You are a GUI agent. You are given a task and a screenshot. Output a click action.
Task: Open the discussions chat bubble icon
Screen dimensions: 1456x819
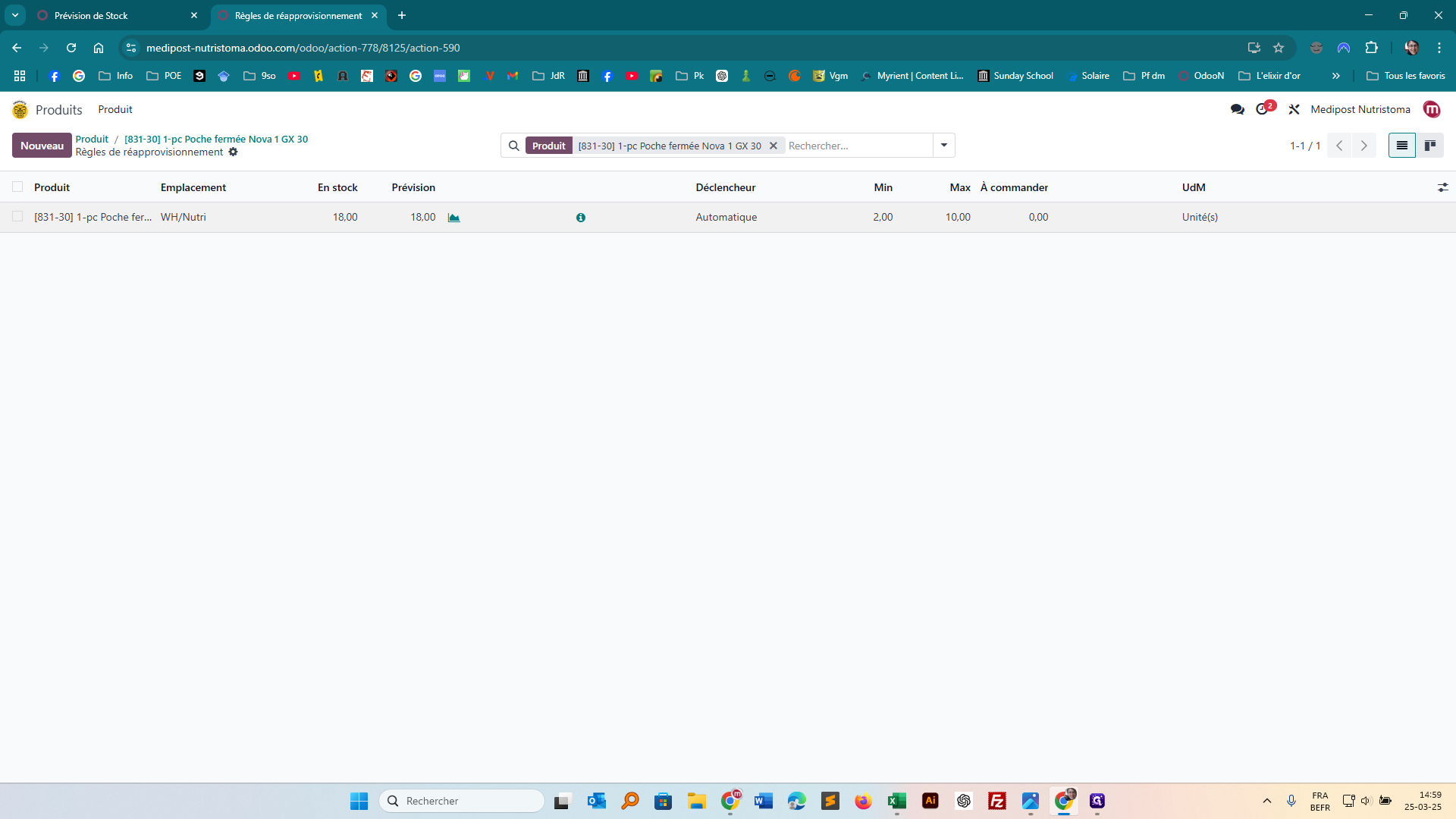pos(1238,109)
